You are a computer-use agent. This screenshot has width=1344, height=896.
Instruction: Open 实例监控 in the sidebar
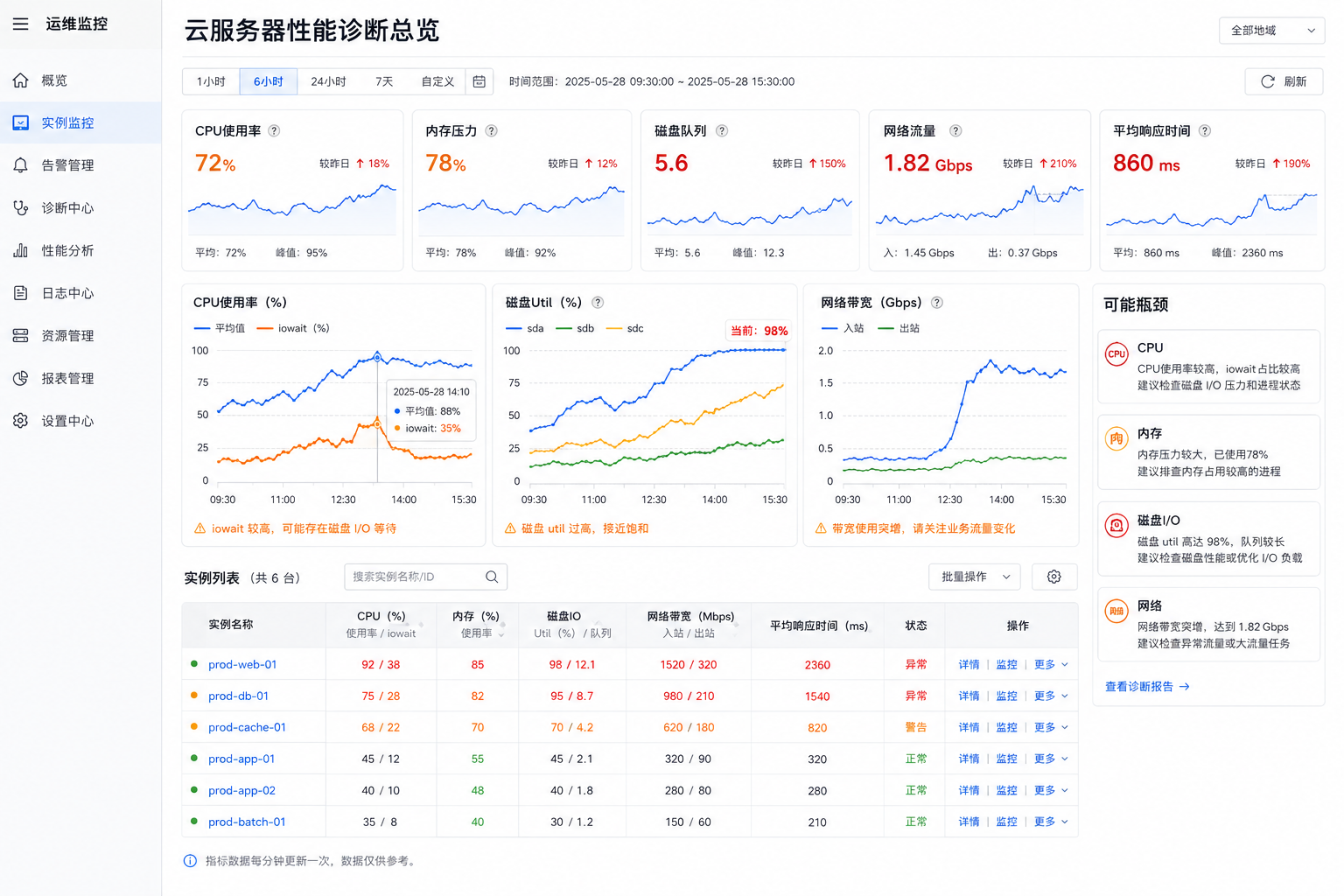pyautogui.click(x=80, y=123)
